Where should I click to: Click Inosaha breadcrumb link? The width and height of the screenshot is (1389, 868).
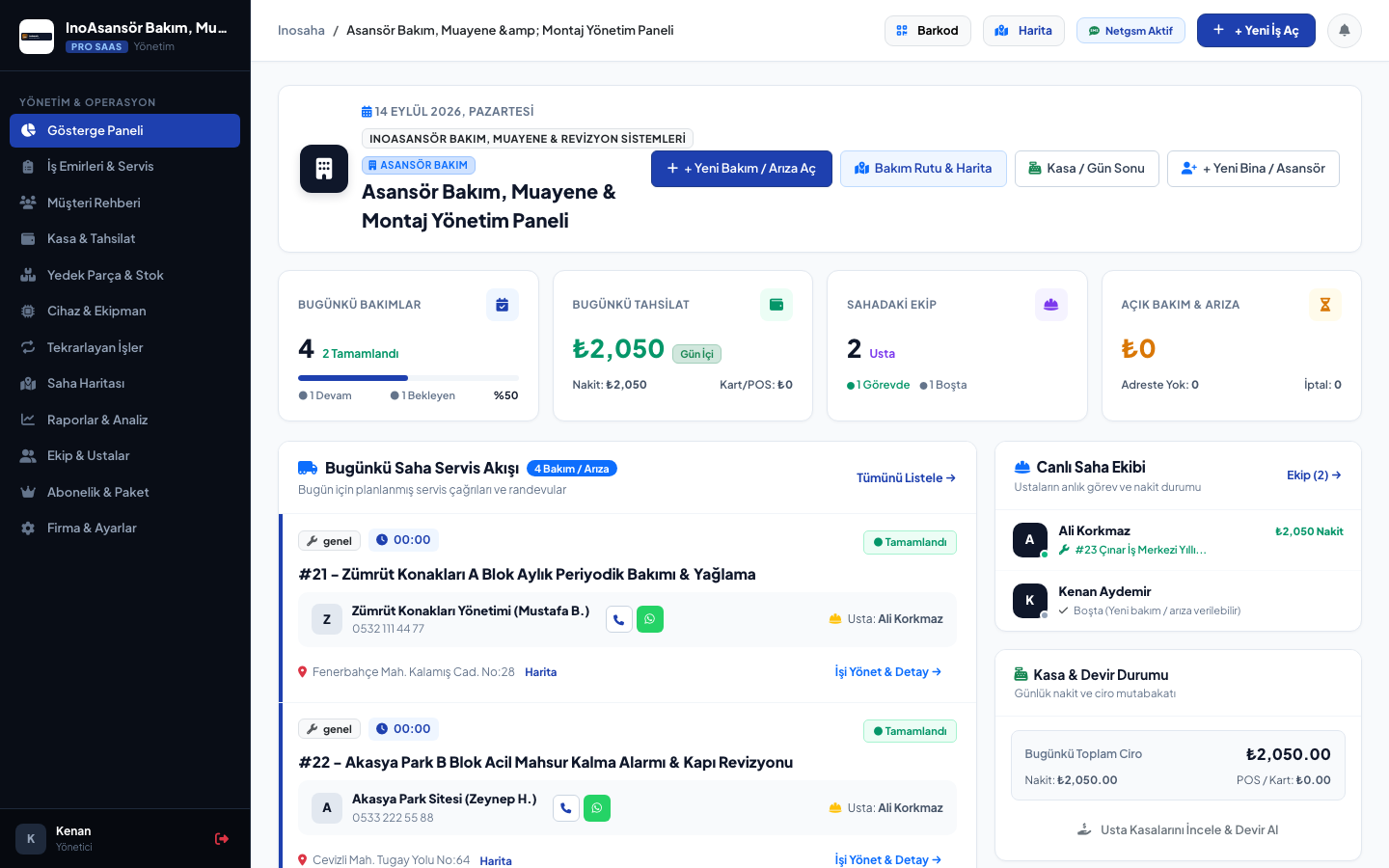pos(301,31)
